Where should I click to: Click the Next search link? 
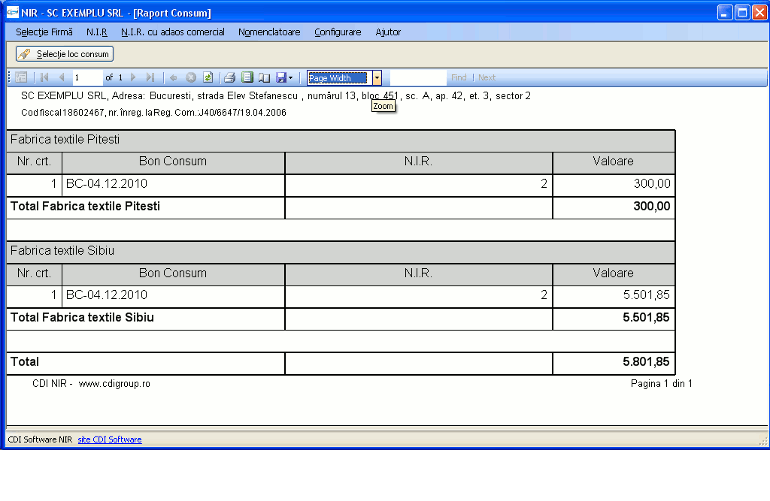point(487,78)
